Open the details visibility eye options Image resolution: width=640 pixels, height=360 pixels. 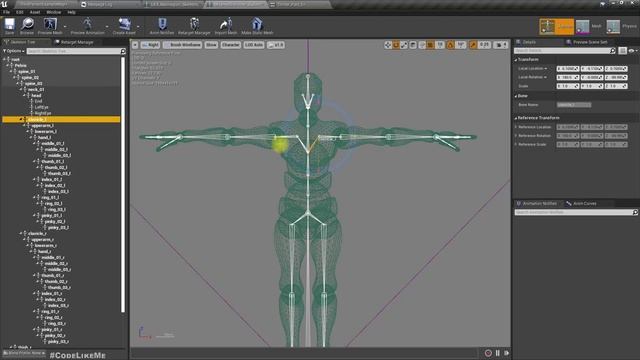[633, 51]
